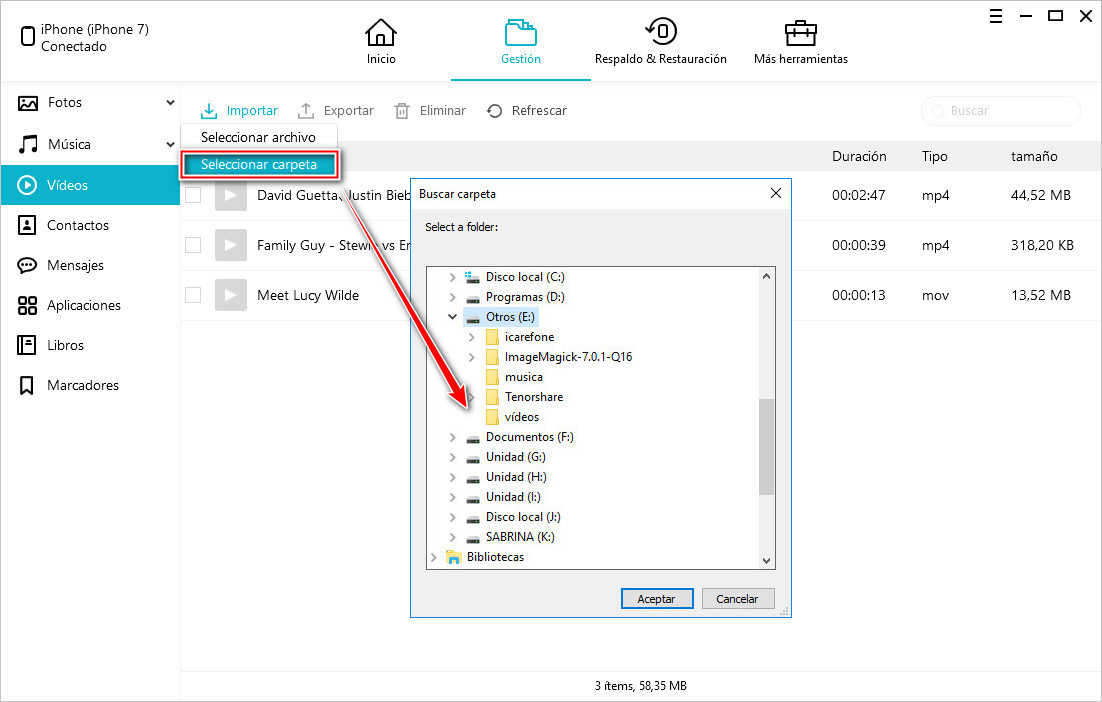Click the Tipo column header
Screen dimensions: 1102x702
click(x=934, y=157)
